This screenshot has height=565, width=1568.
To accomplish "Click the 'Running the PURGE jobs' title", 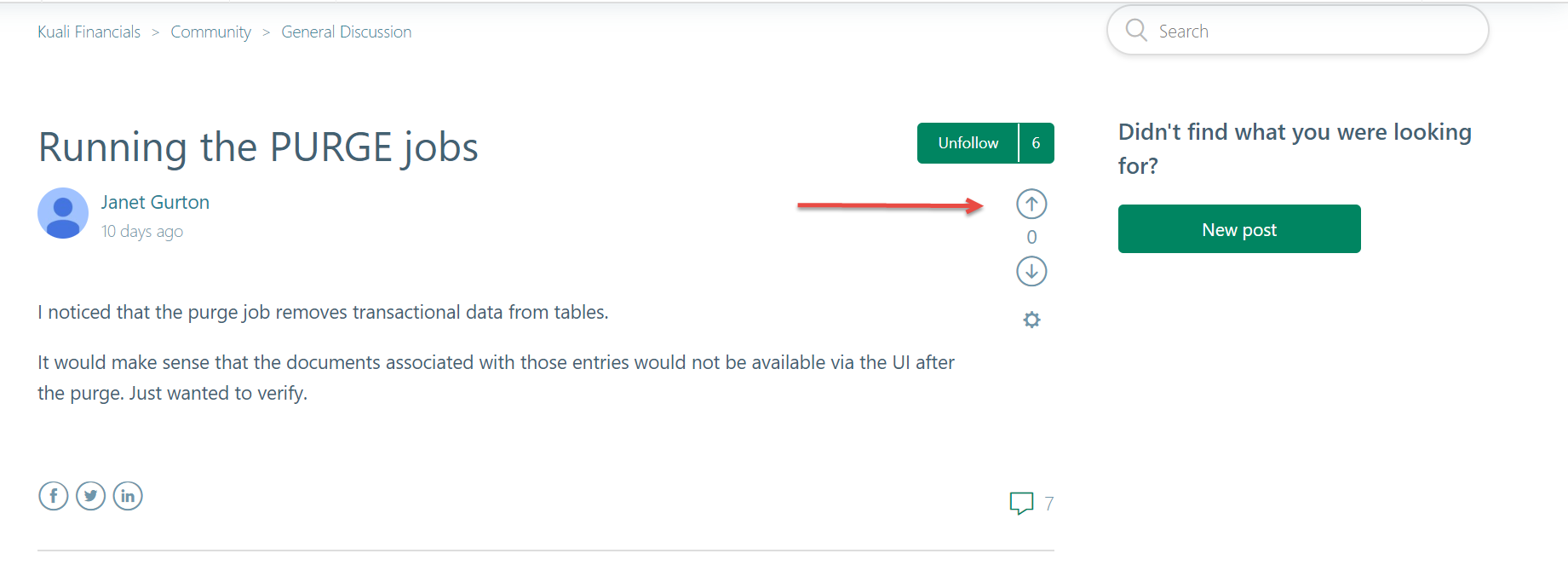I will pos(258,147).
